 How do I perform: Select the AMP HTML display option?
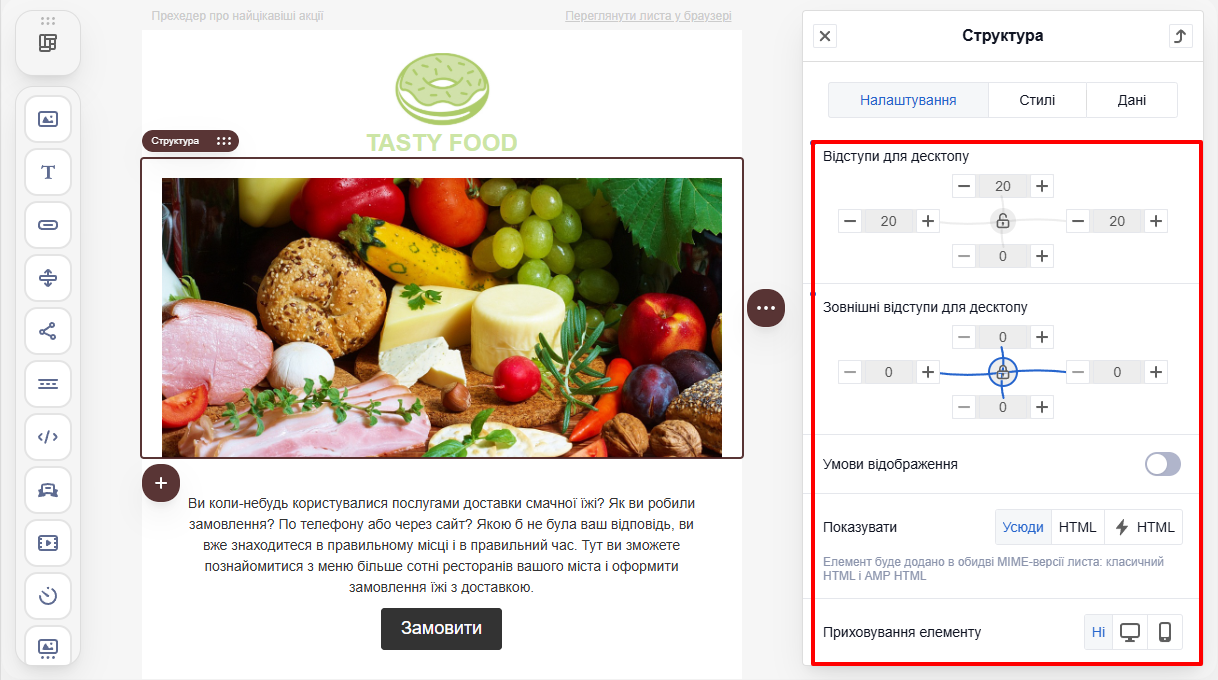point(1144,527)
